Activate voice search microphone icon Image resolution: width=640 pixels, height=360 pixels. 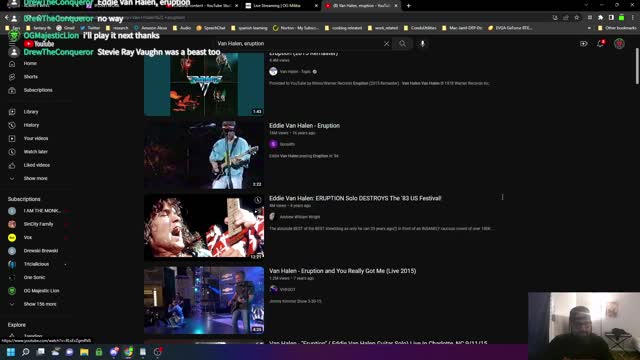[422, 44]
